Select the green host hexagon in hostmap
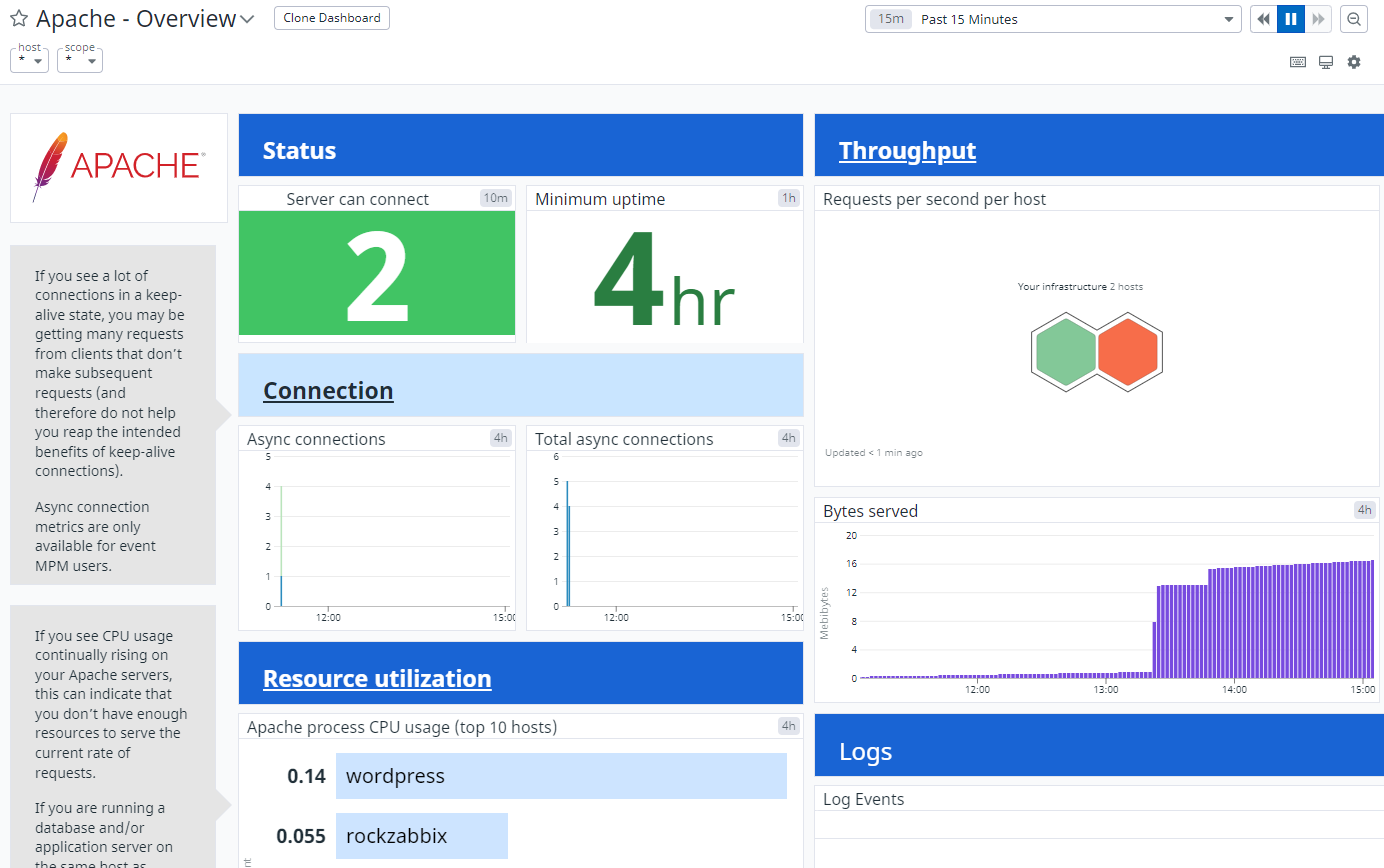The width and height of the screenshot is (1384, 868). click(1065, 353)
